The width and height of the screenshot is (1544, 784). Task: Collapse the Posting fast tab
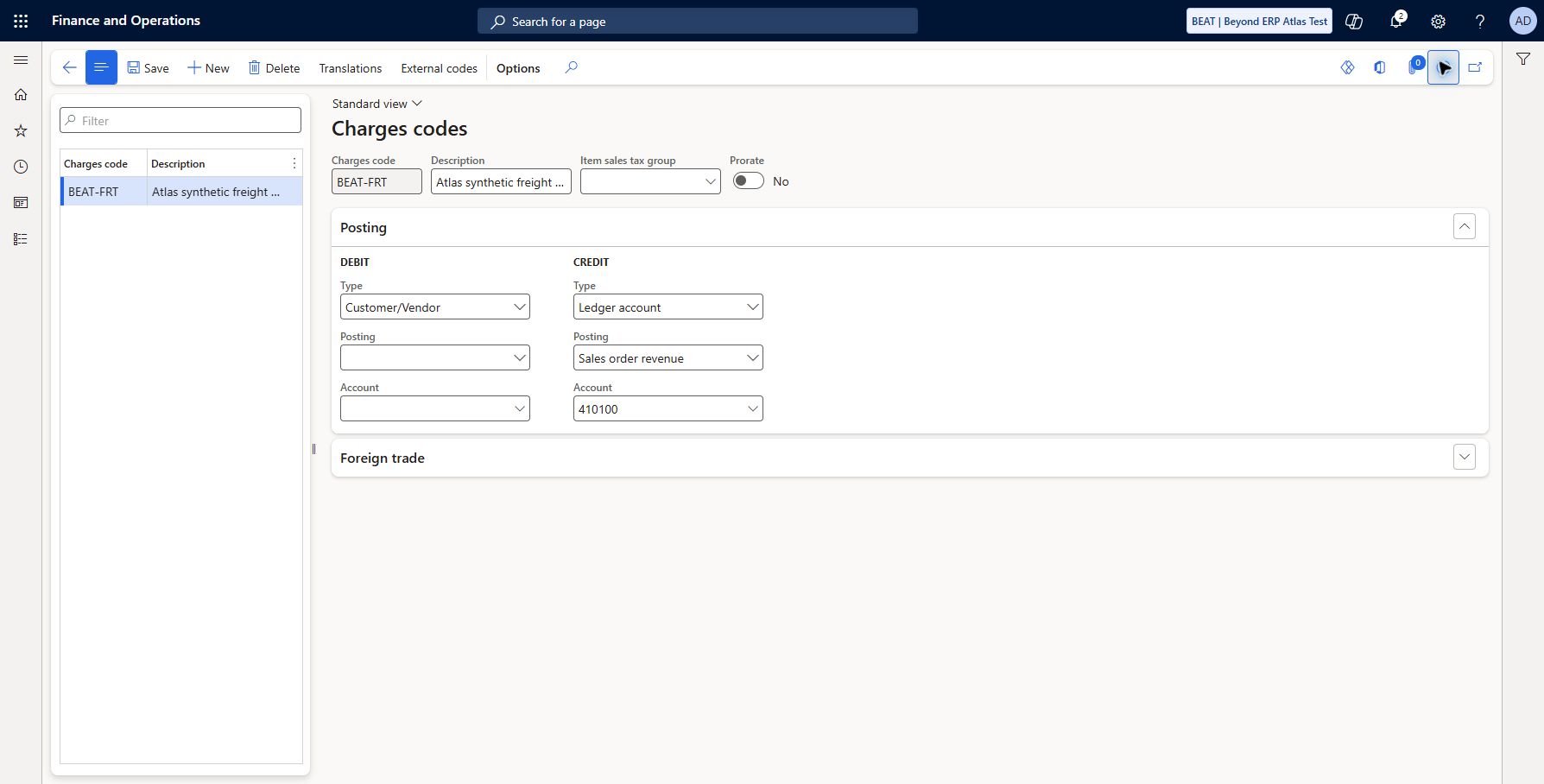(1465, 227)
